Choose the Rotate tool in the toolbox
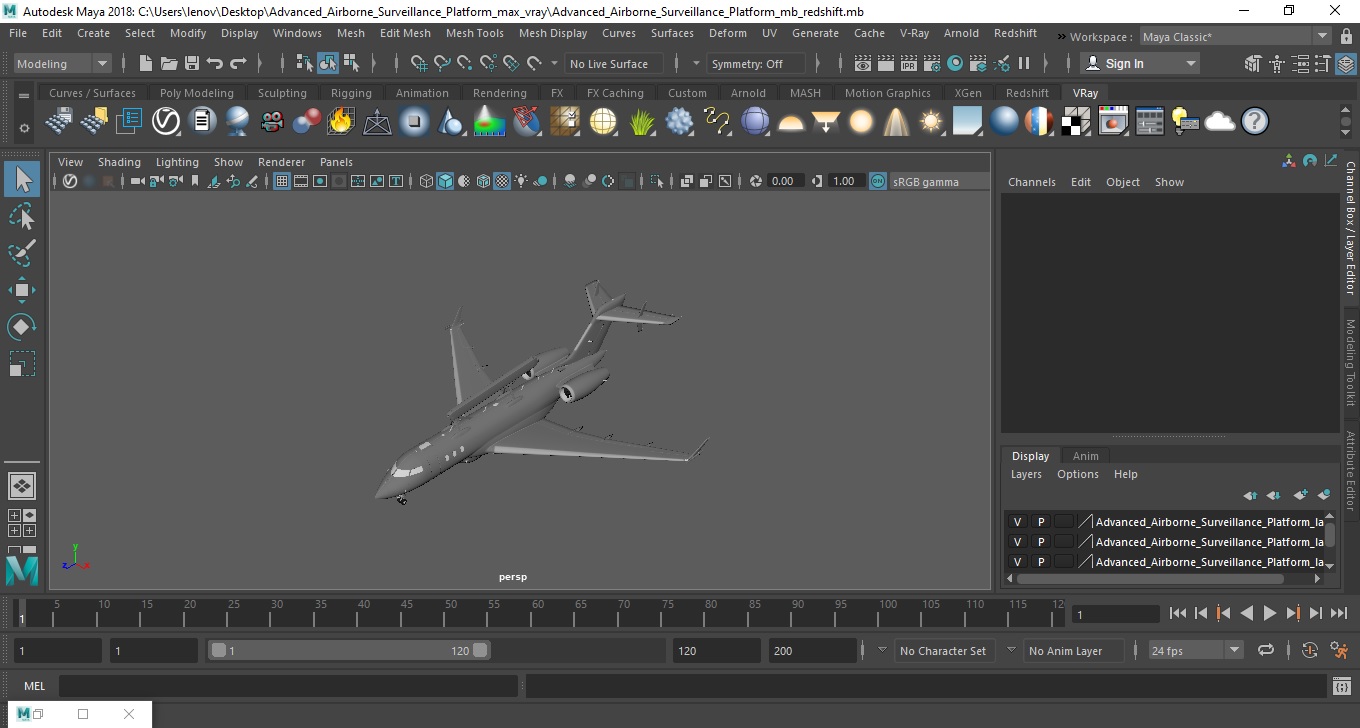The image size is (1360, 728). (x=22, y=326)
